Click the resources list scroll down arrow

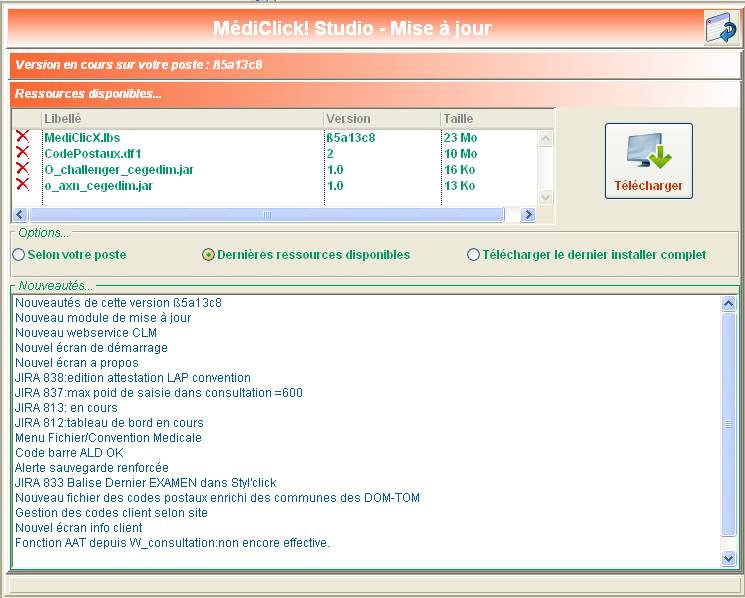[545, 197]
